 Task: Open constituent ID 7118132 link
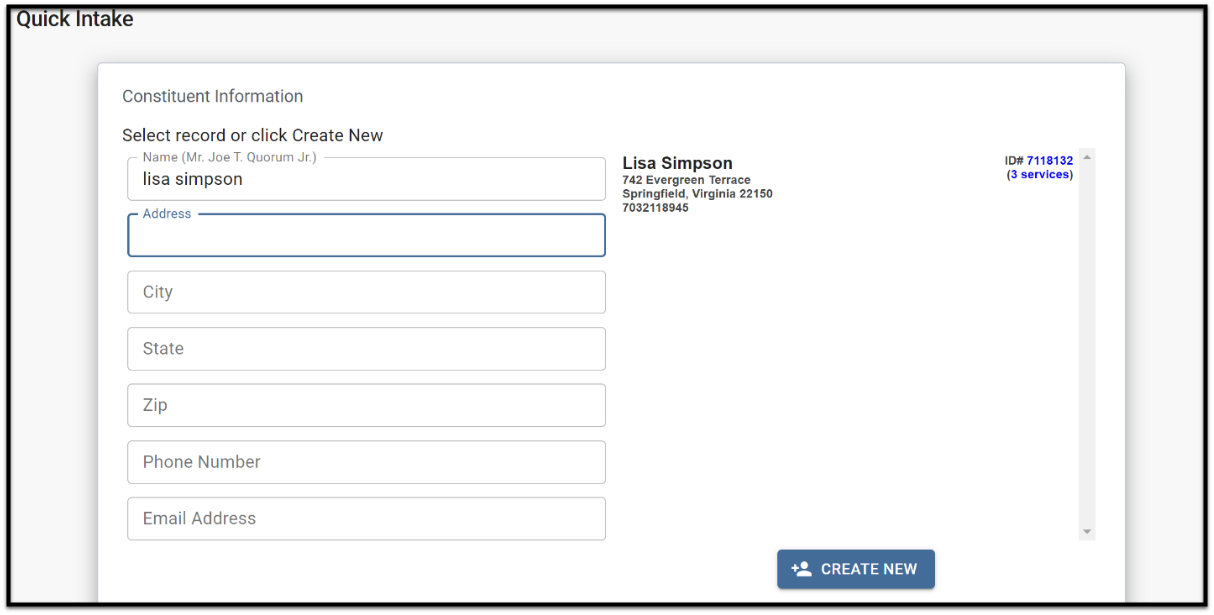point(1049,160)
